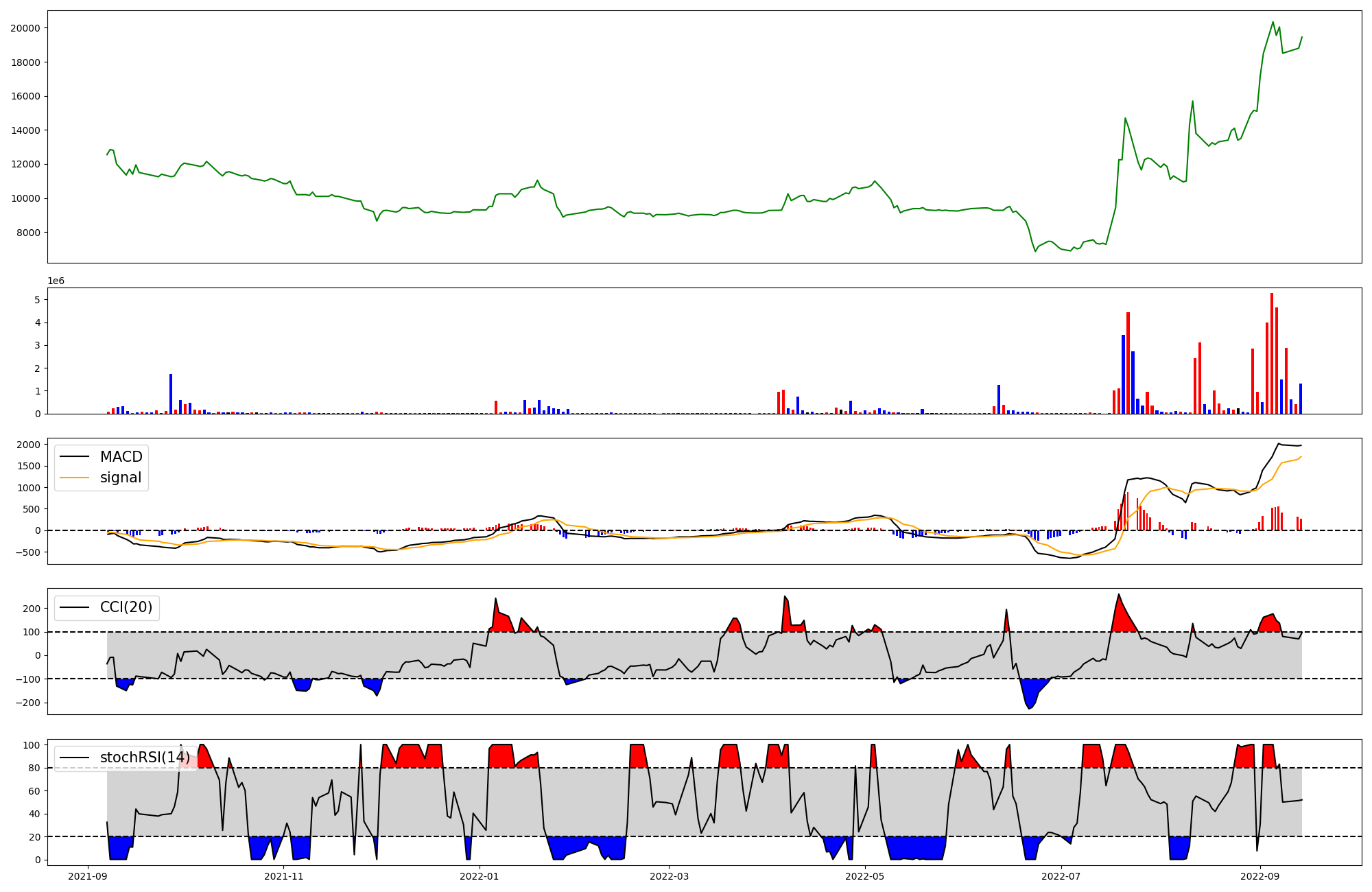Click the green price line's highest peak
This screenshot has height=892, width=1372.
pyautogui.click(x=1273, y=22)
